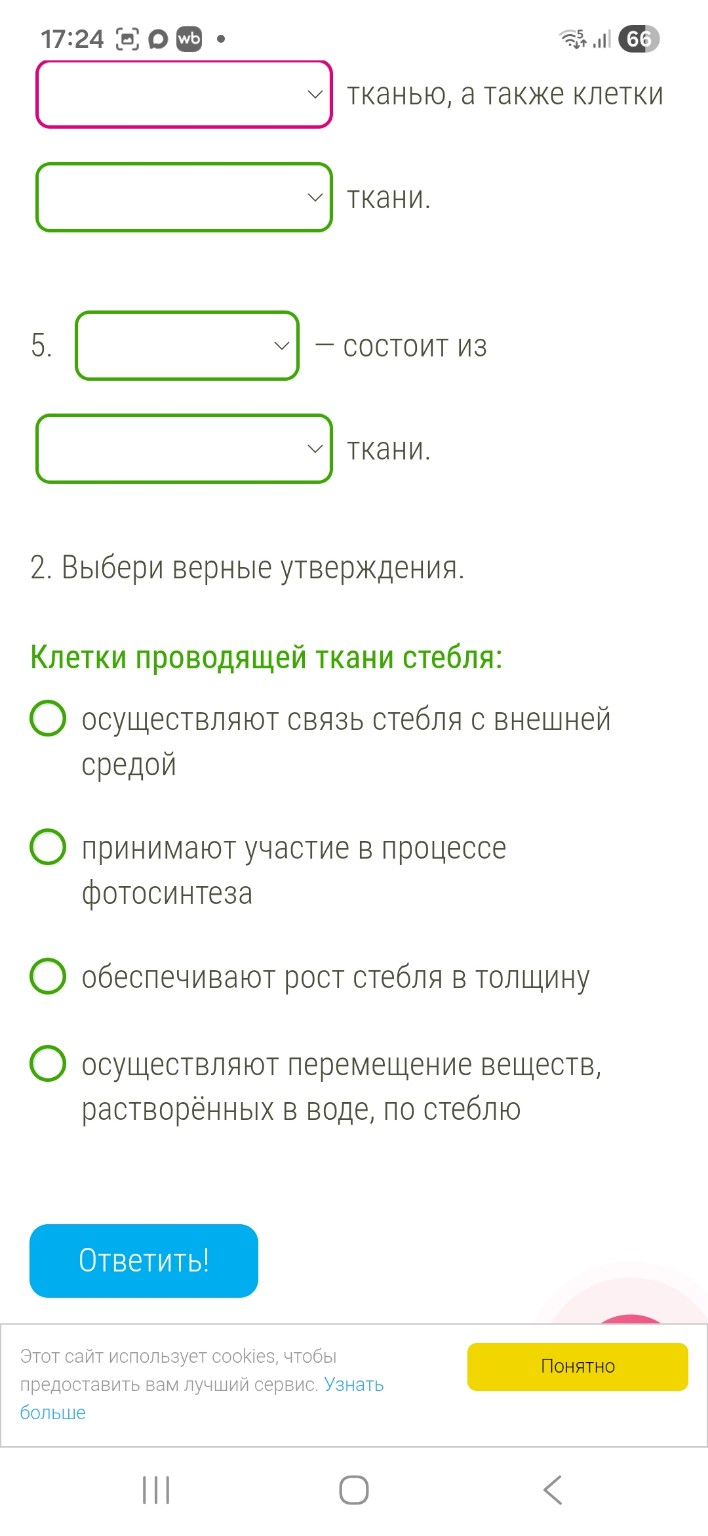
Task: Select answer about участие в фотосинтезе
Action: click(x=47, y=847)
